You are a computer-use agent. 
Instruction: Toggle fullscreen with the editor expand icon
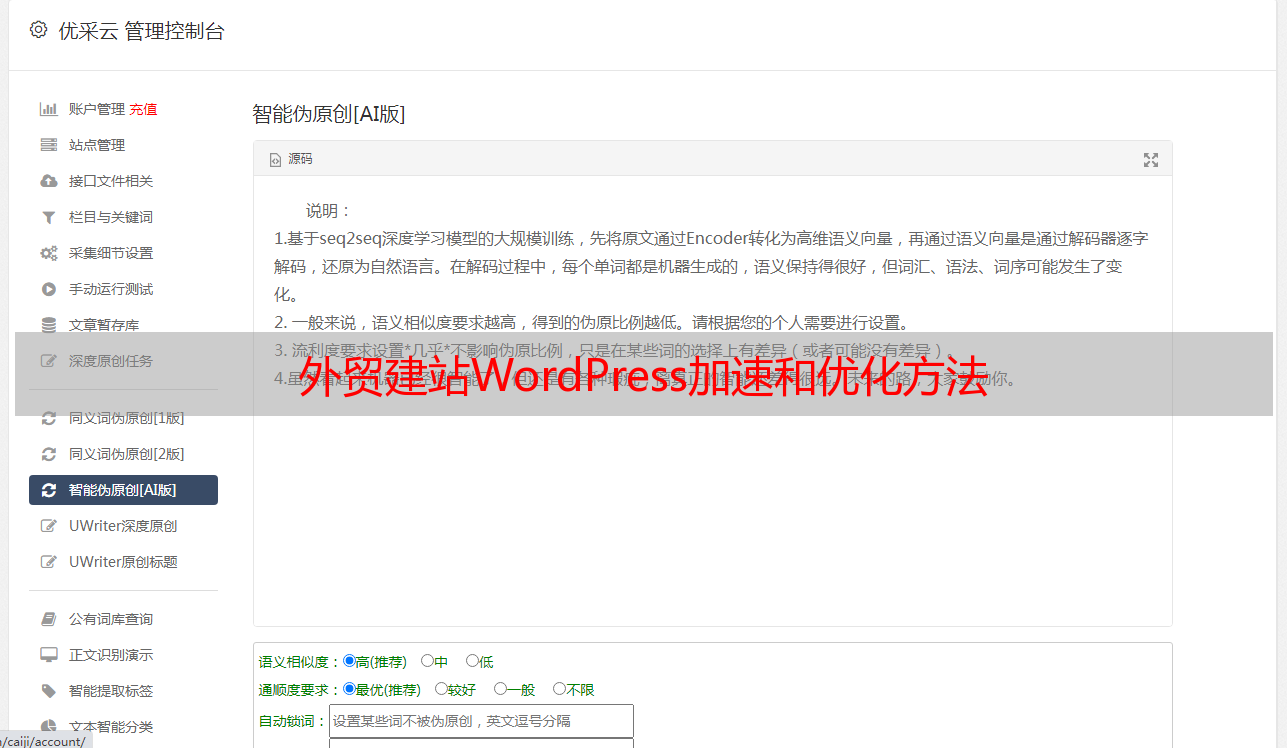[1151, 160]
